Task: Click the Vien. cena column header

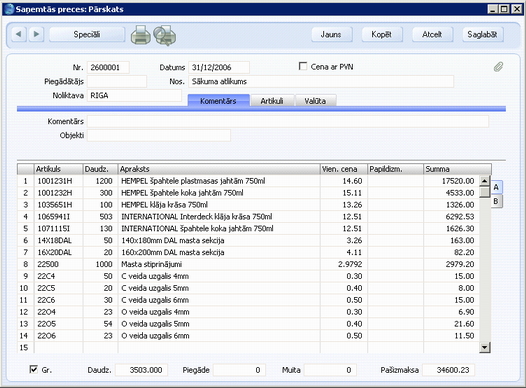Action: point(344,169)
